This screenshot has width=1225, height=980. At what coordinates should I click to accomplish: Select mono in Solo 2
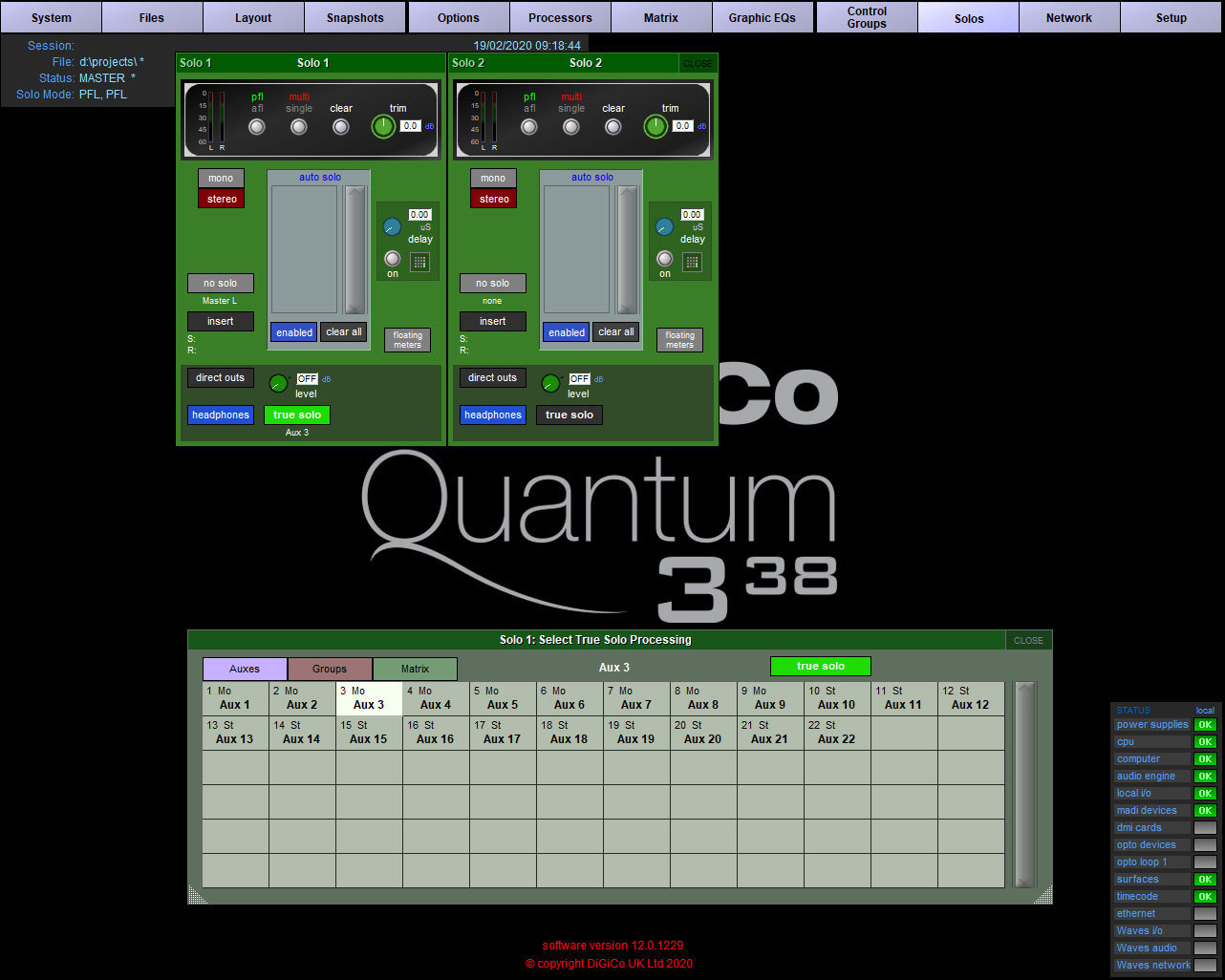493,179
